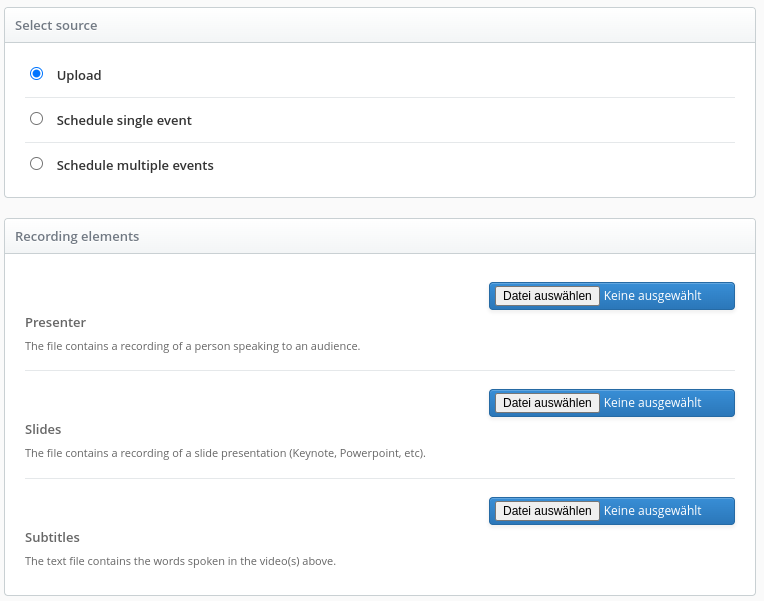Click the Slides description mentioning Keynote, Powerpoint
Viewport: 764px width, 601px height.
point(225,453)
